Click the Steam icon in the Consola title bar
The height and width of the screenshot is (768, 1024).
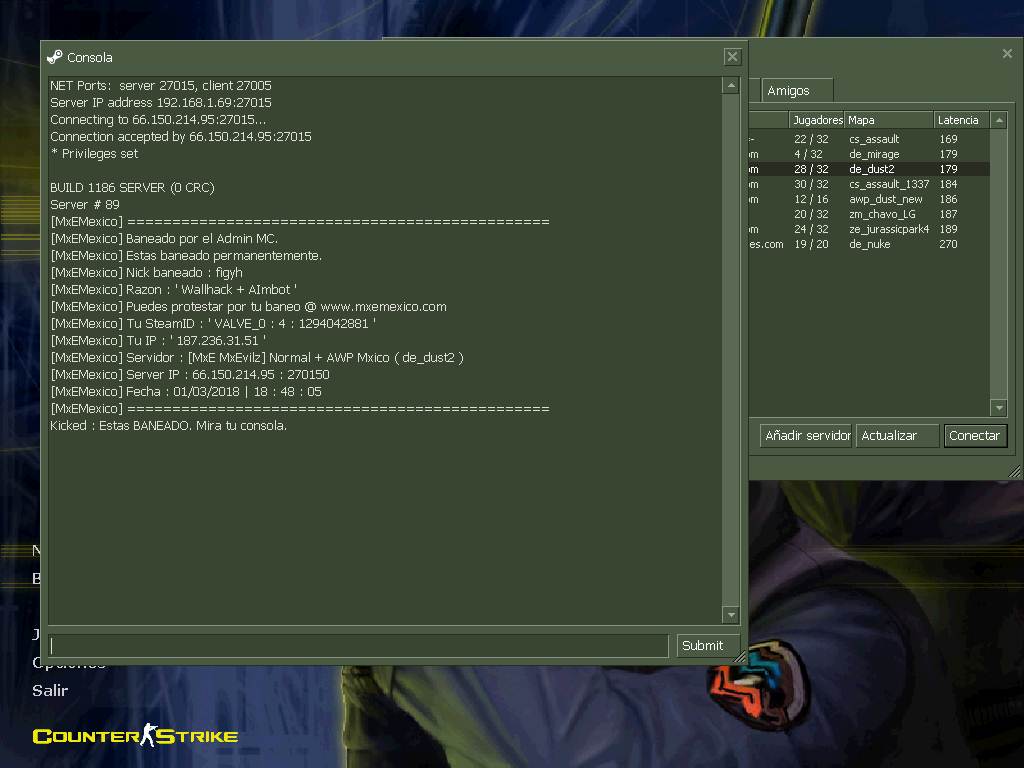(x=55, y=57)
